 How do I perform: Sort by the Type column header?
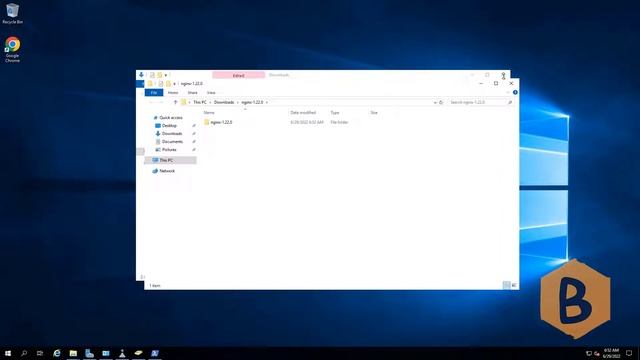click(335, 112)
